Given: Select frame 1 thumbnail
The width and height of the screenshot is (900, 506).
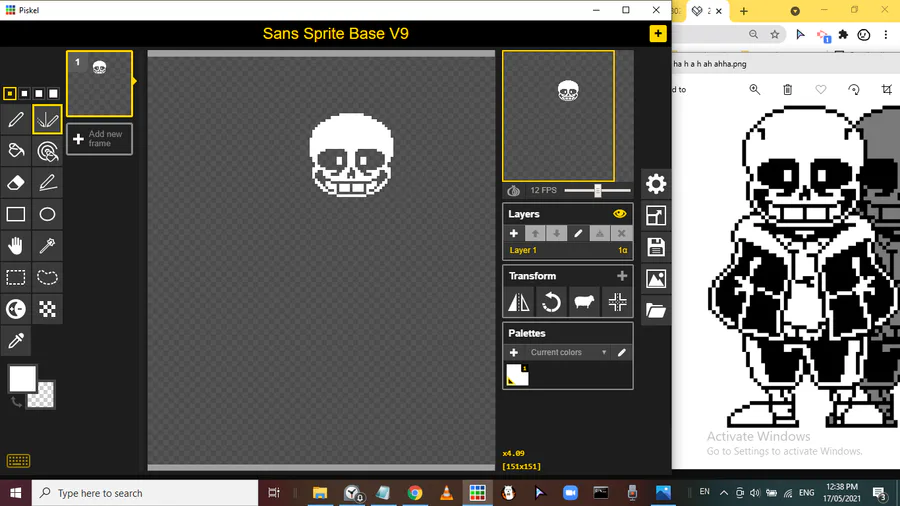Looking at the screenshot, I should [99, 84].
